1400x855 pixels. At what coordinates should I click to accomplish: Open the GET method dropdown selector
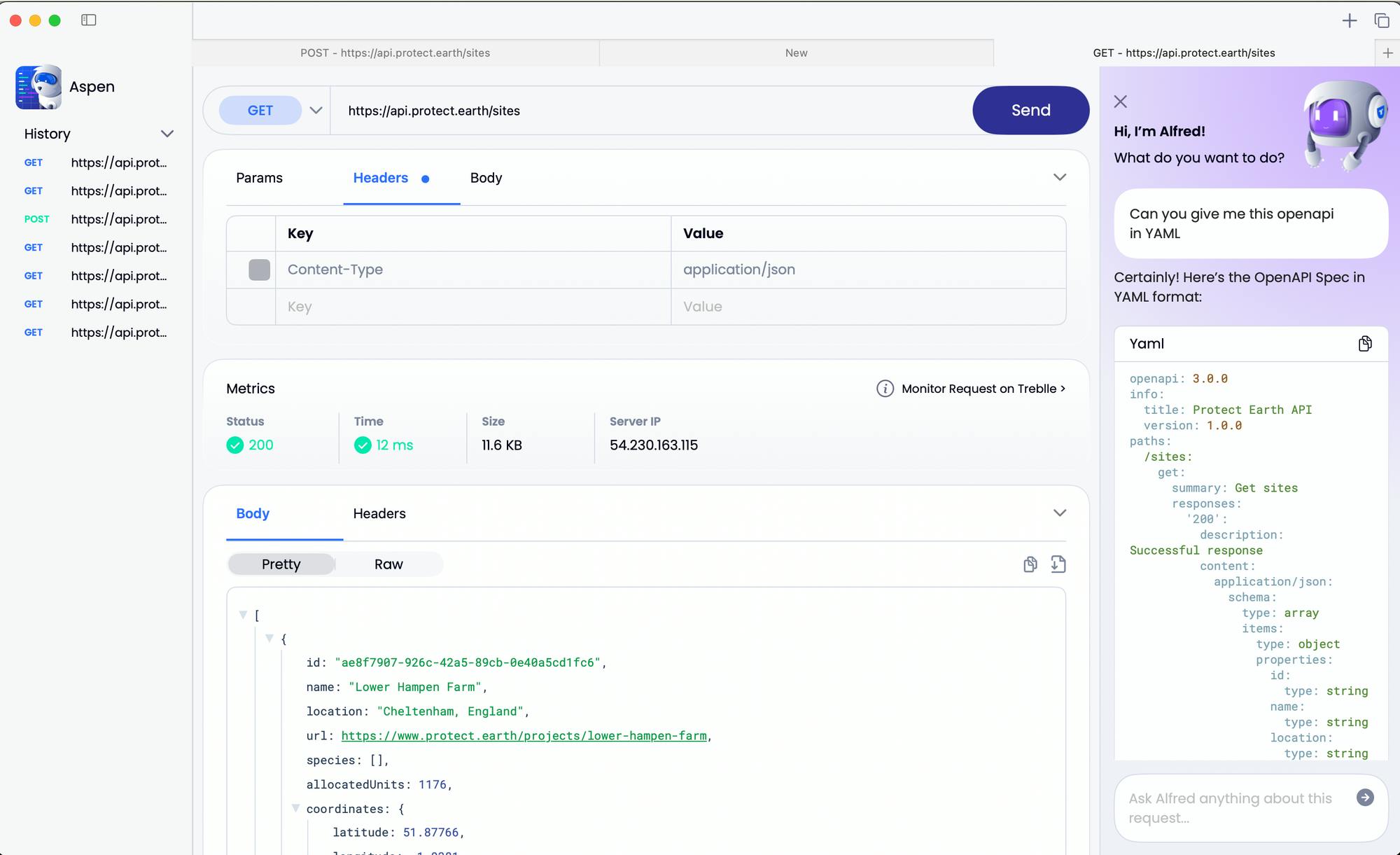pyautogui.click(x=316, y=110)
